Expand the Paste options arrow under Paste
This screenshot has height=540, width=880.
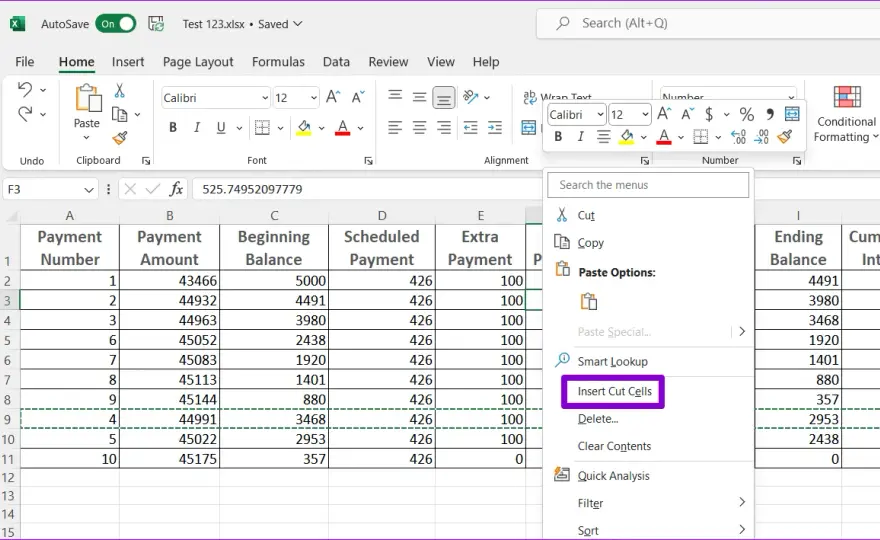pyautogui.click(x=86, y=138)
